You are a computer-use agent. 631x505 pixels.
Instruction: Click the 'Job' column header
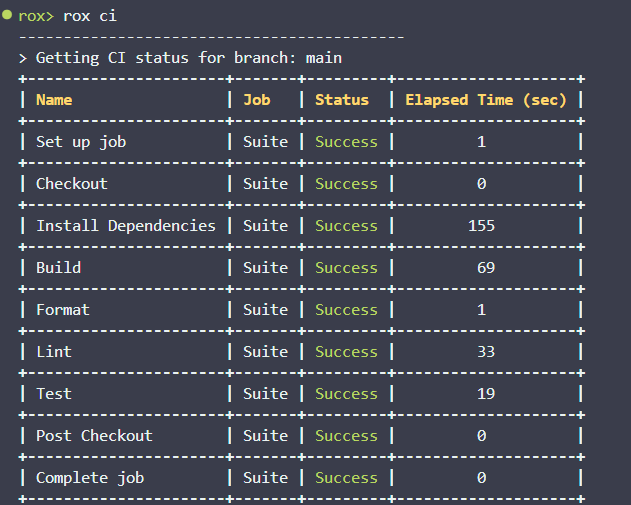(x=256, y=100)
